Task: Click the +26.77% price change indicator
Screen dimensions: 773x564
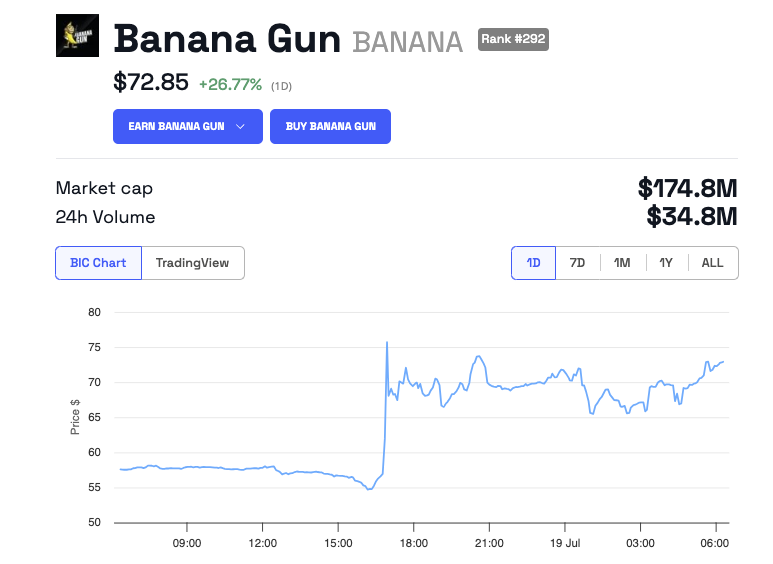Action: (230, 85)
